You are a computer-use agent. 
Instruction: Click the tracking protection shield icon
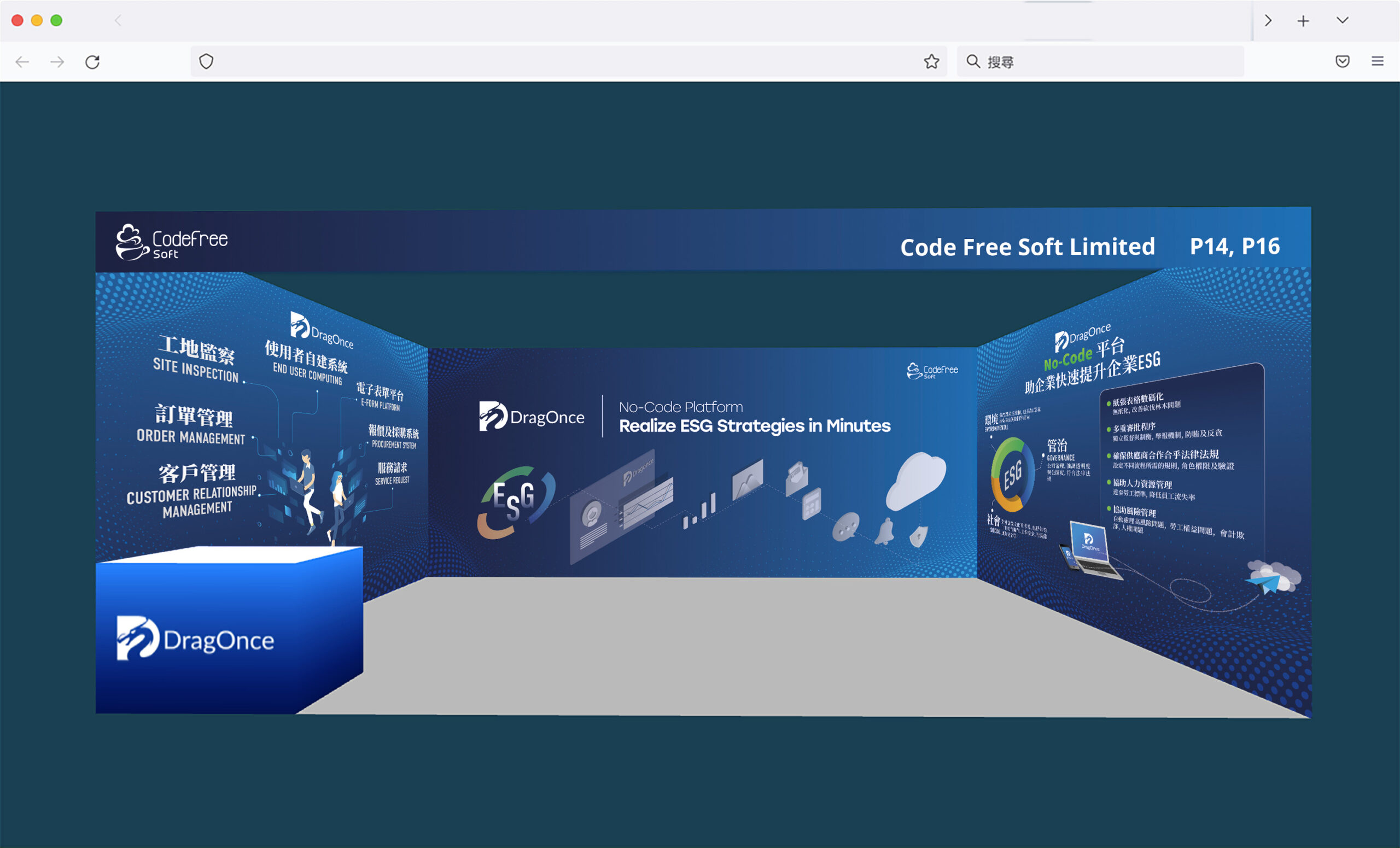pos(206,61)
